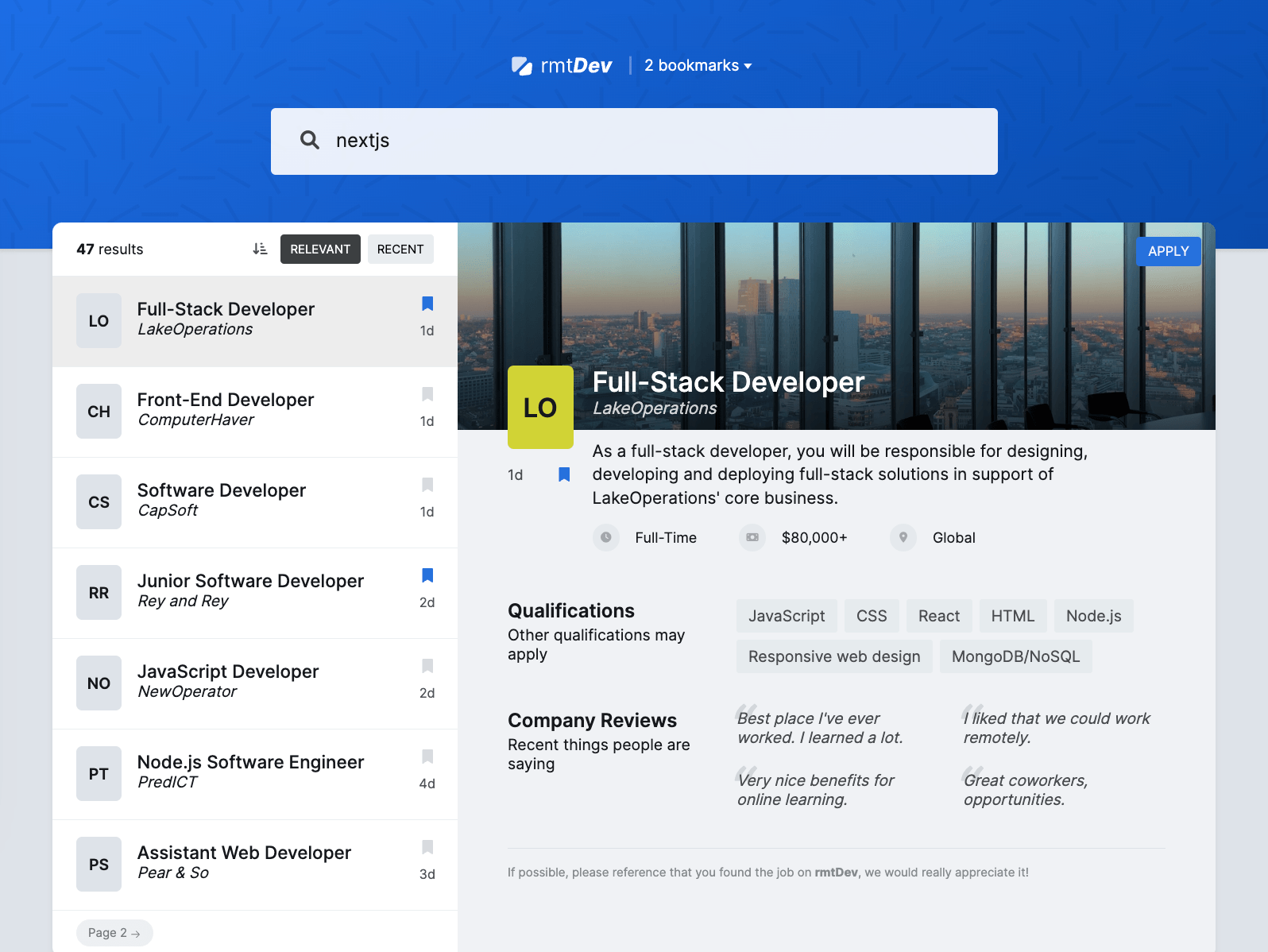Open the Full-Stack Developer listing
The width and height of the screenshot is (1268, 952).
click(x=255, y=321)
